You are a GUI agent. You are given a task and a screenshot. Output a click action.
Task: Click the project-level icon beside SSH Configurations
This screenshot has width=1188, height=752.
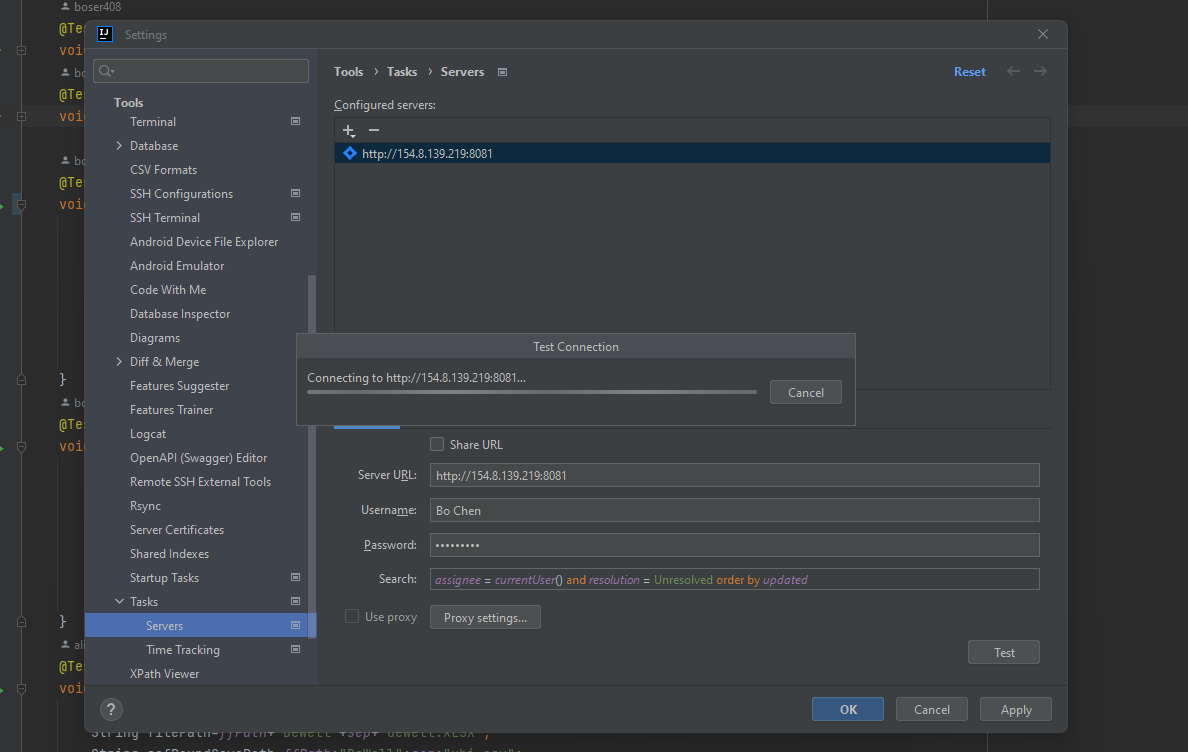click(295, 193)
